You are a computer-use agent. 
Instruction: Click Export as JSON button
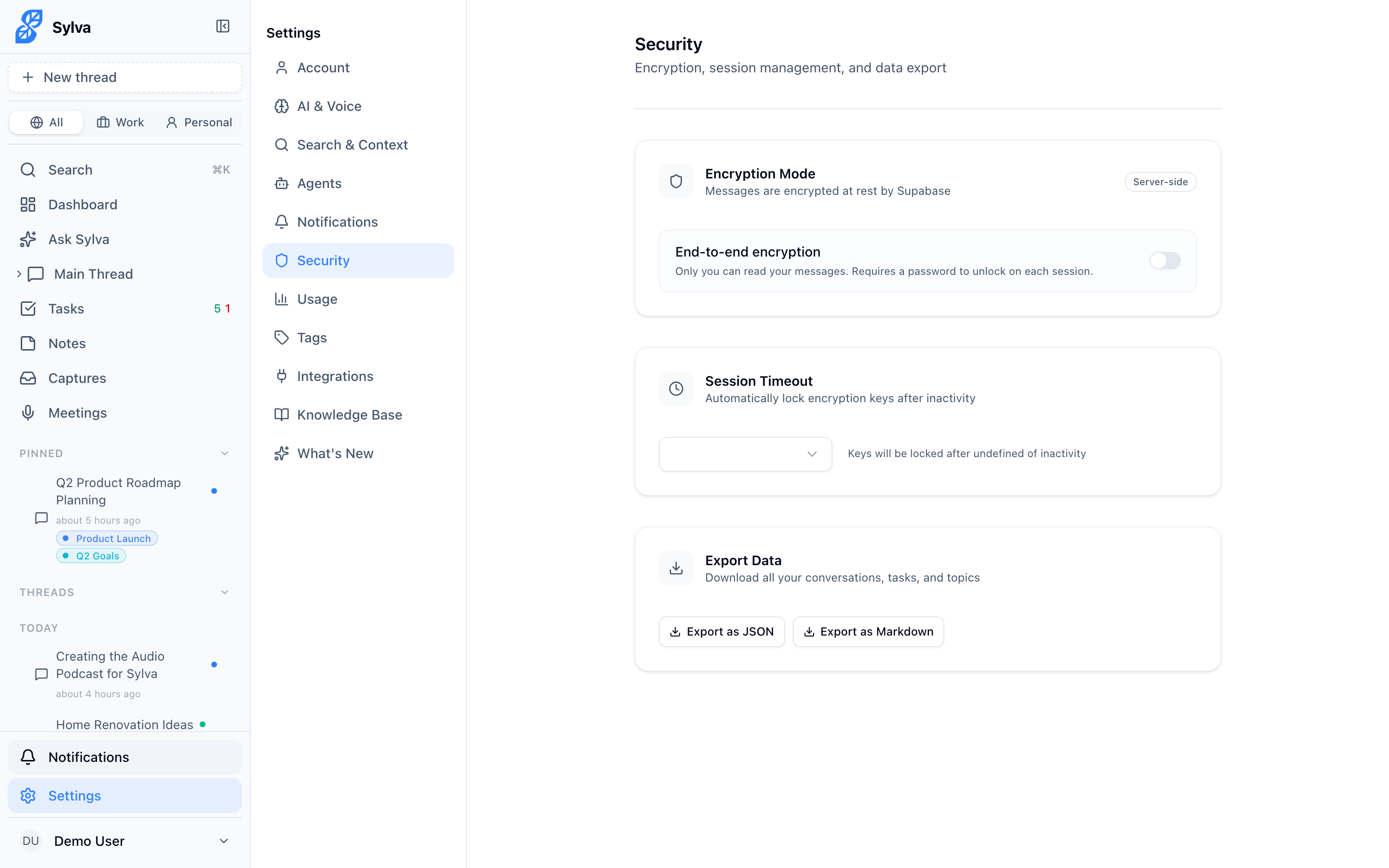point(722,632)
